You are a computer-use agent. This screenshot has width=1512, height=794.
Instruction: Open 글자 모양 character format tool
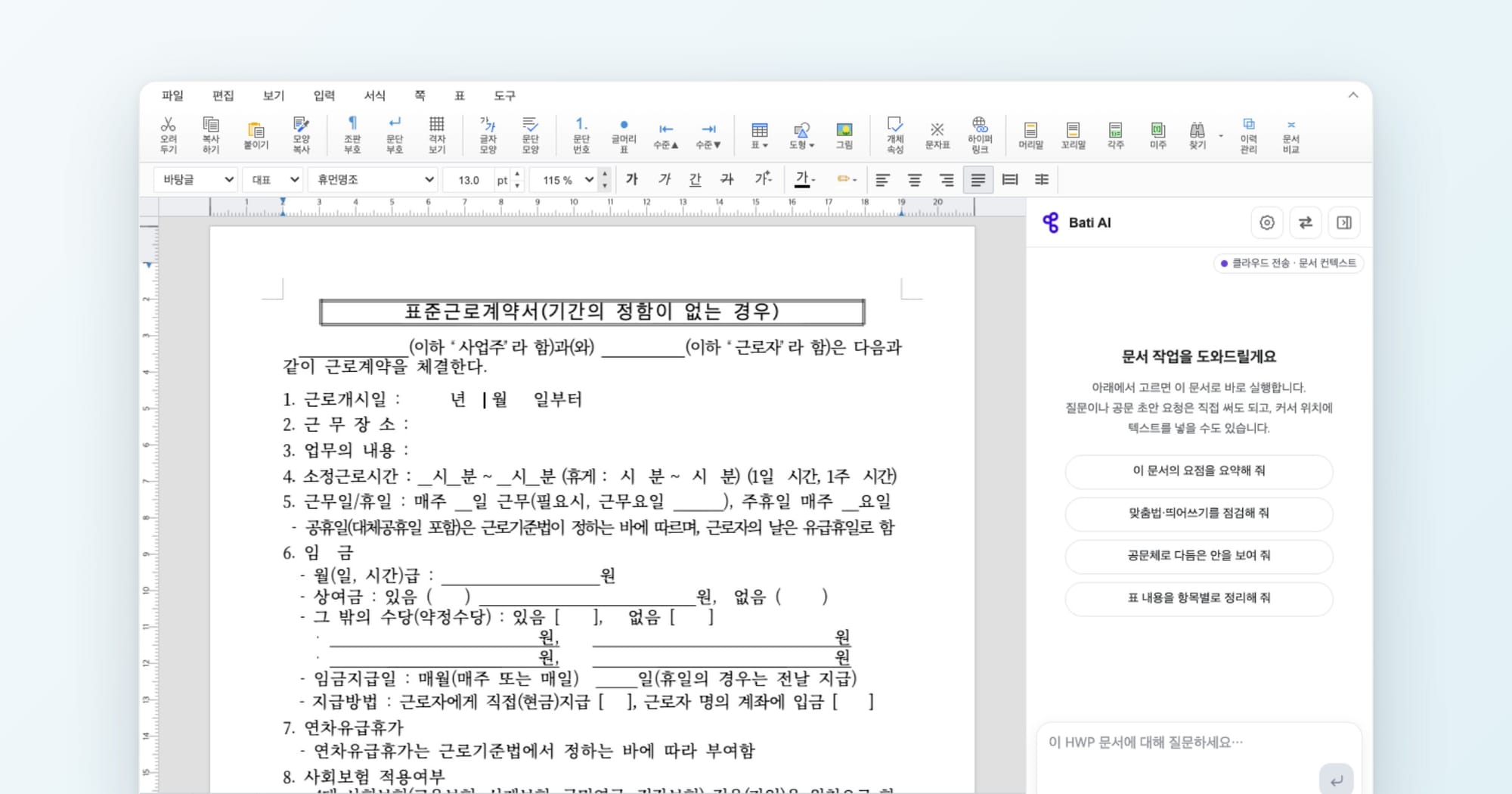[x=488, y=135]
